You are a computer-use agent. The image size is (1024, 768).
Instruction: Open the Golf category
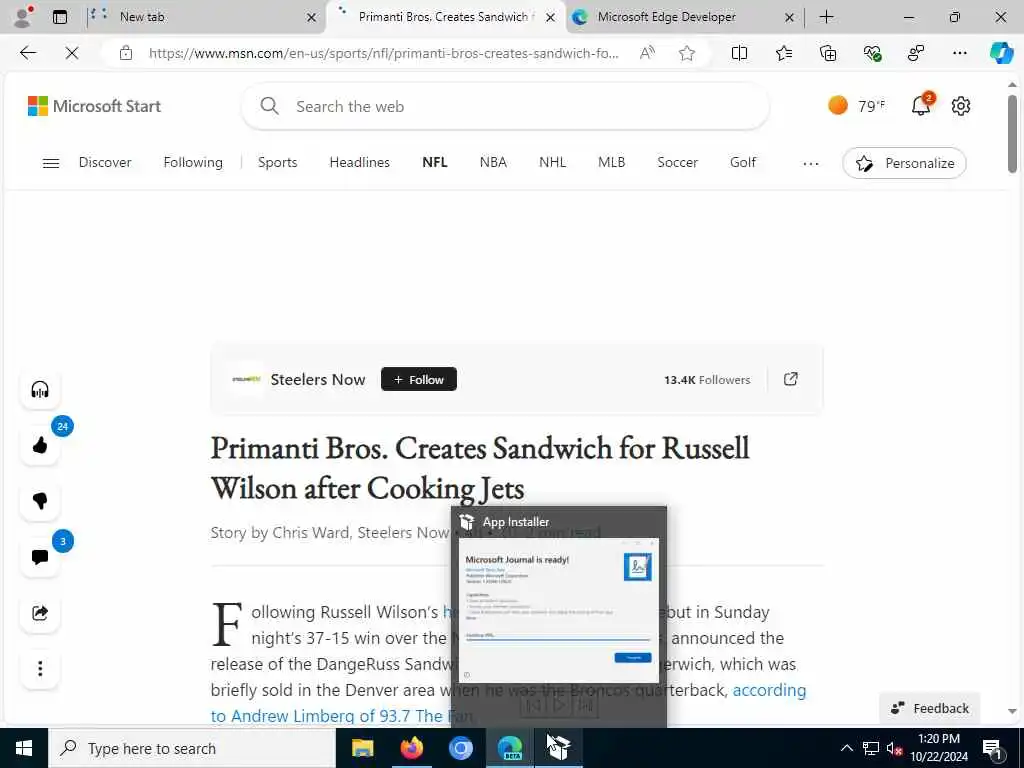tap(743, 162)
